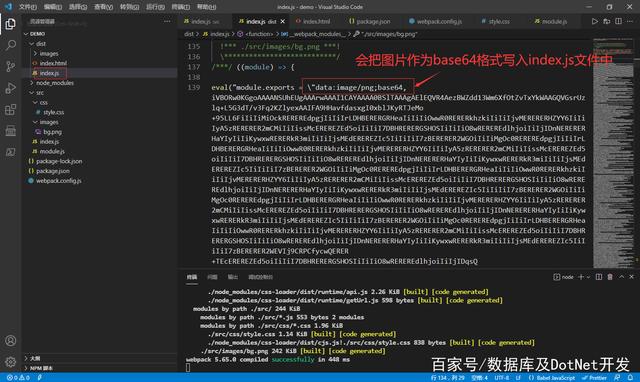640x382 pixels.
Task: Open webpack.config.js in the explorer tree
Action: pyautogui.click(x=58, y=181)
